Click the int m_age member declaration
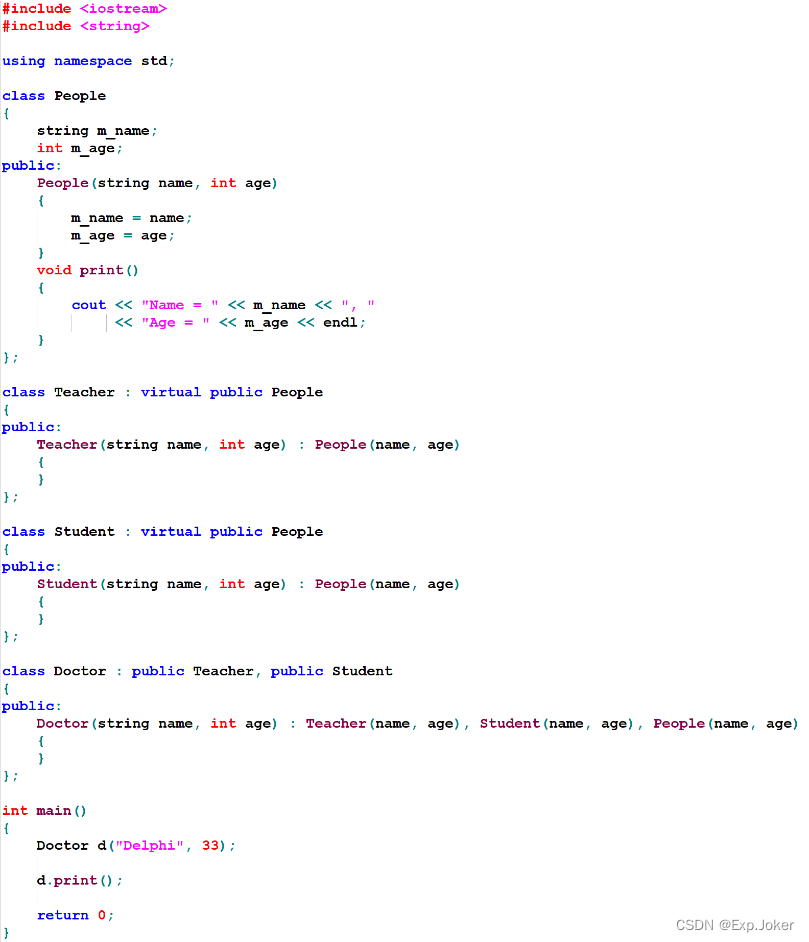 click(x=80, y=148)
